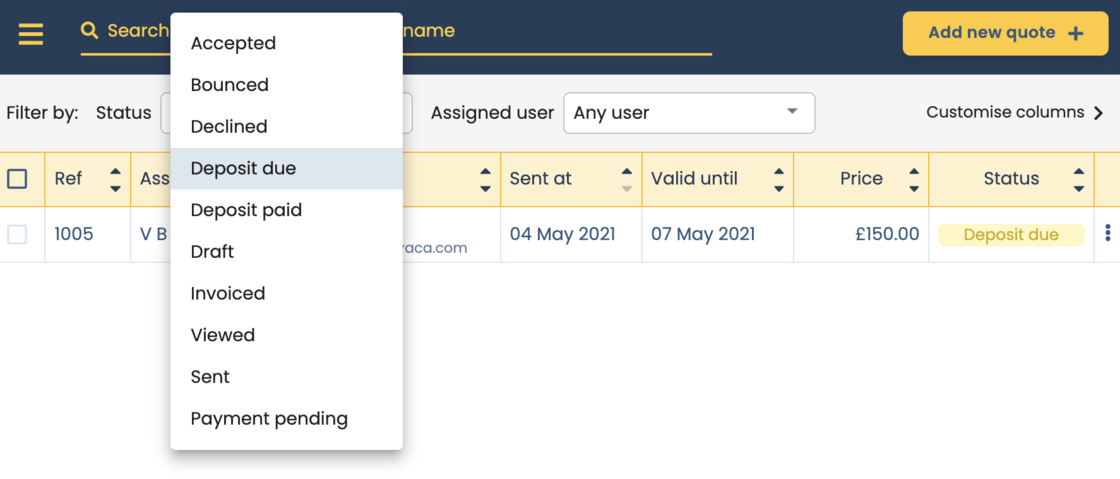Click the yellow Deposit due status badge
Viewport: 1120px width, 479px height.
pyautogui.click(x=1010, y=235)
